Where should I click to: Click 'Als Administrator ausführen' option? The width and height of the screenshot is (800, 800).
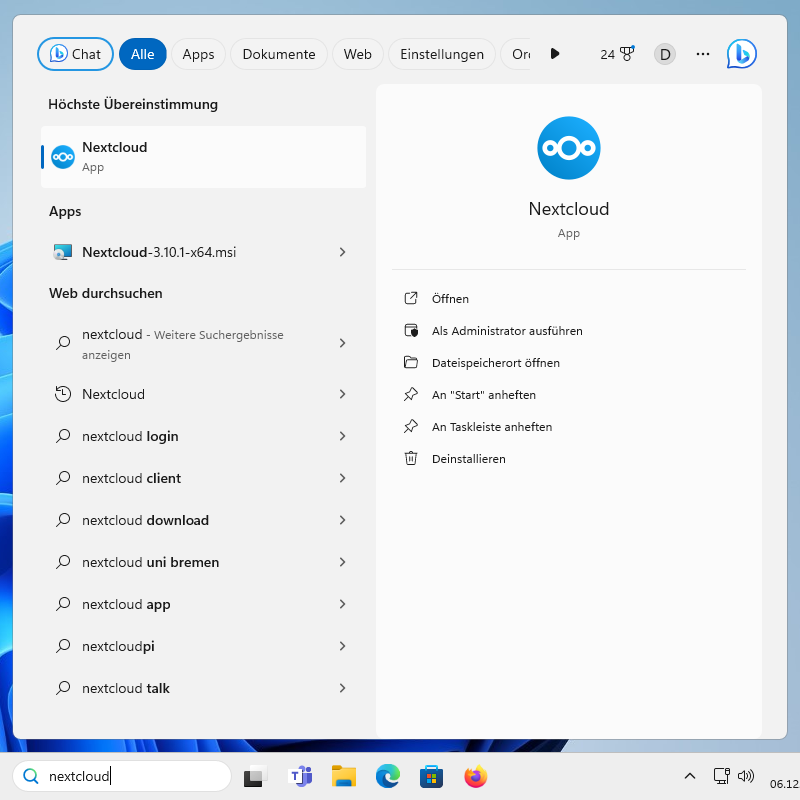pyautogui.click(x=506, y=331)
